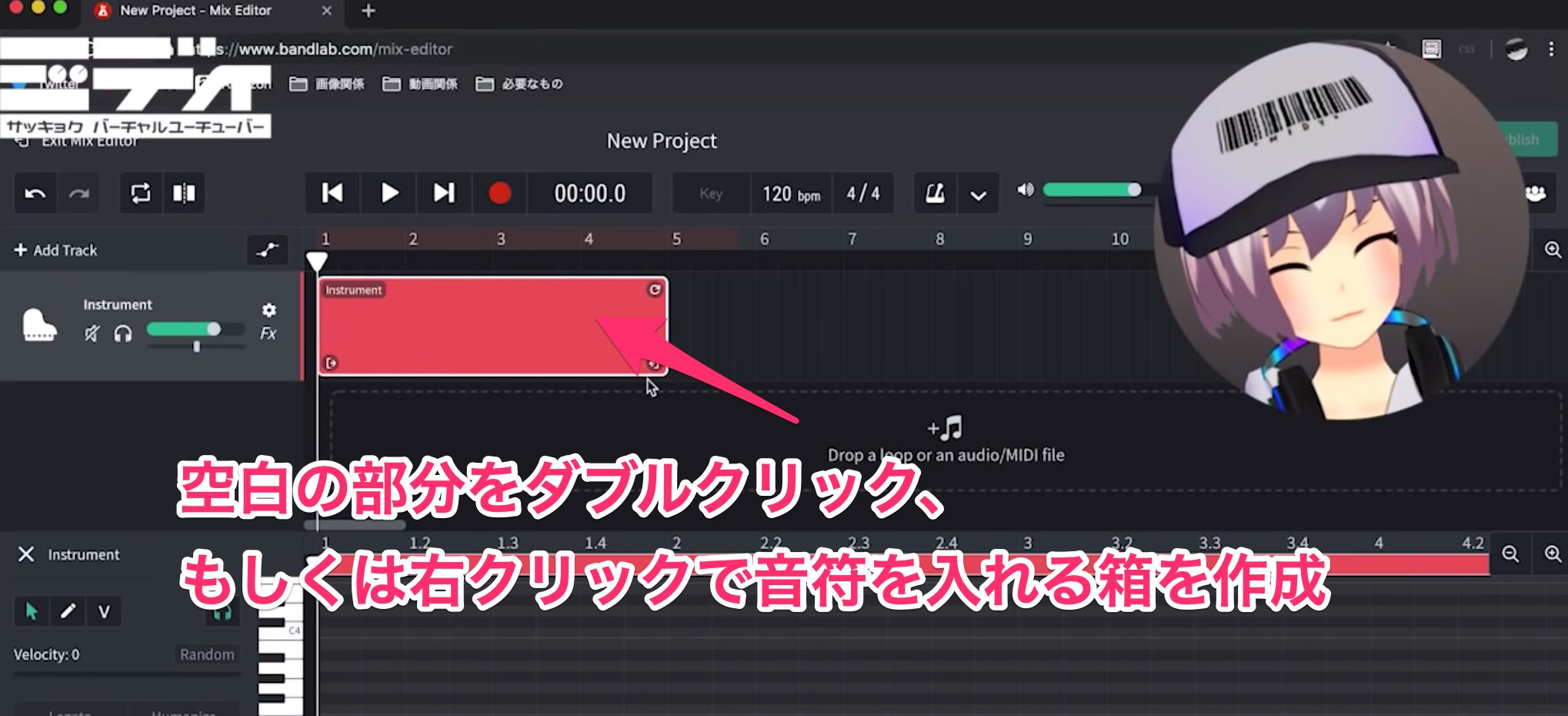Mute the Instrument track
Viewport: 1568px width, 716px height.
(92, 333)
